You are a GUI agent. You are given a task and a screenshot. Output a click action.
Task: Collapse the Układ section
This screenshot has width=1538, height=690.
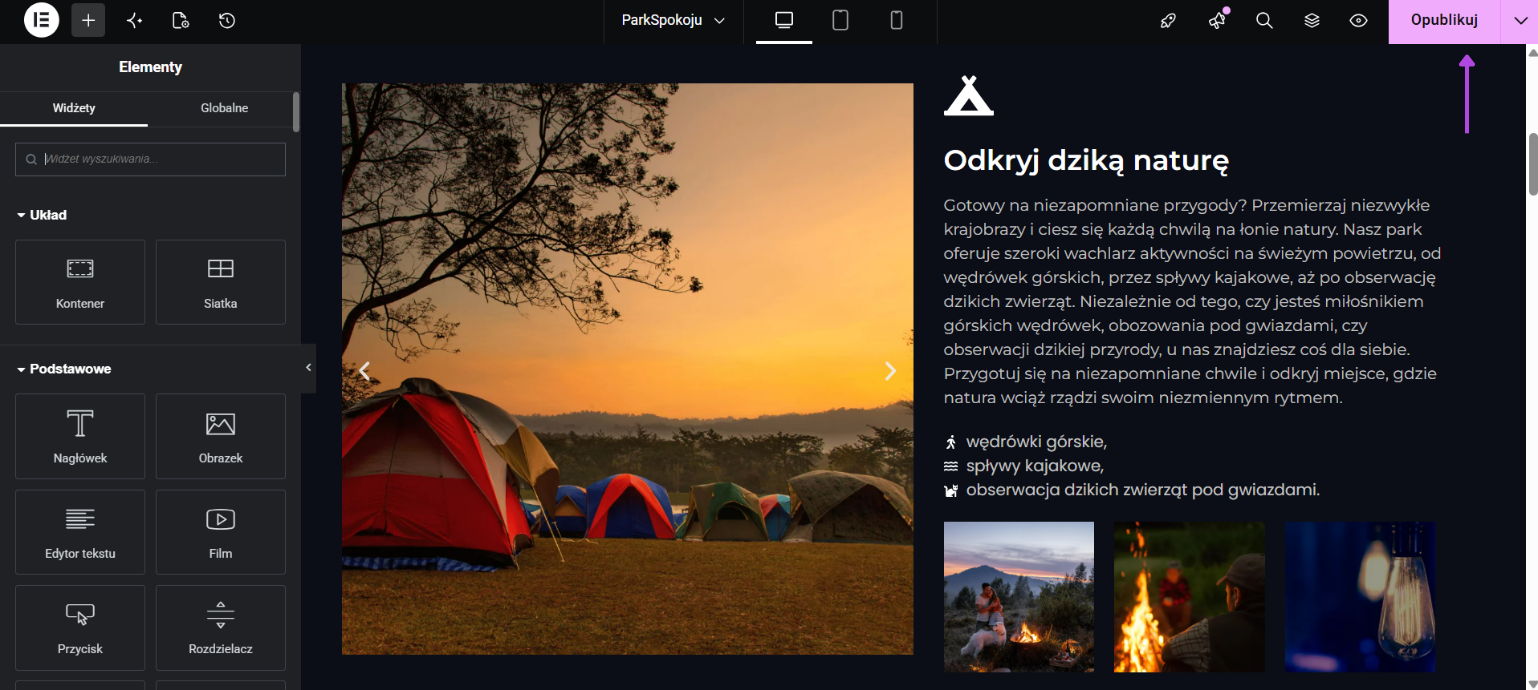[42, 215]
